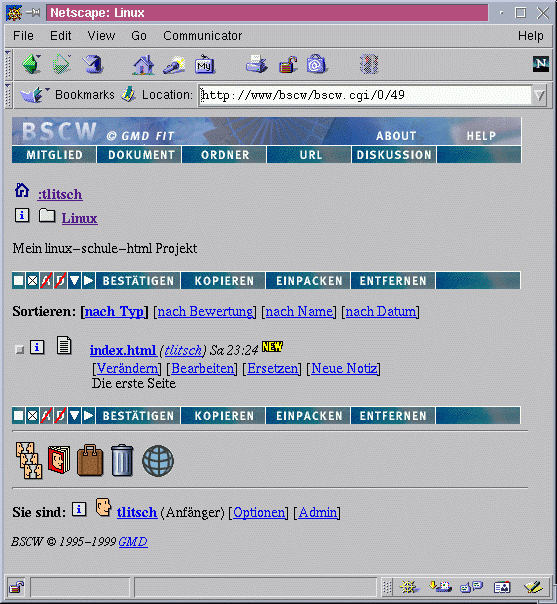557x604 pixels.
Task: Open Navigator from component bar wheel icon
Action: 409,587
